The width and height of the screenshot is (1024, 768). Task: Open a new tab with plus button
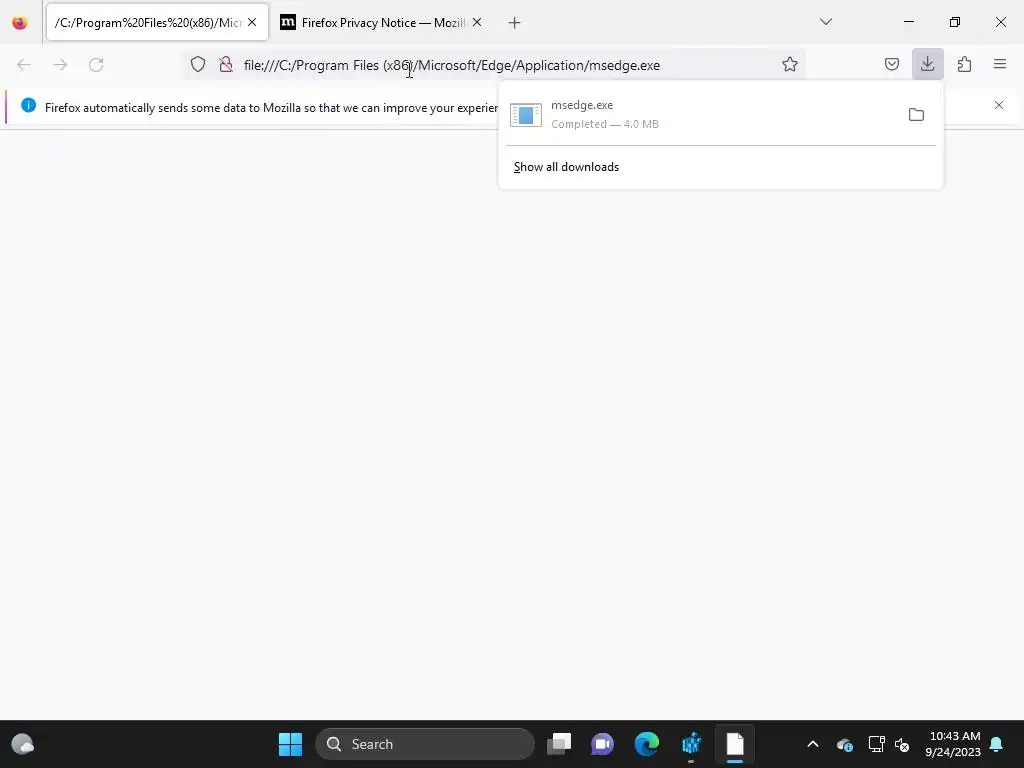tap(515, 23)
